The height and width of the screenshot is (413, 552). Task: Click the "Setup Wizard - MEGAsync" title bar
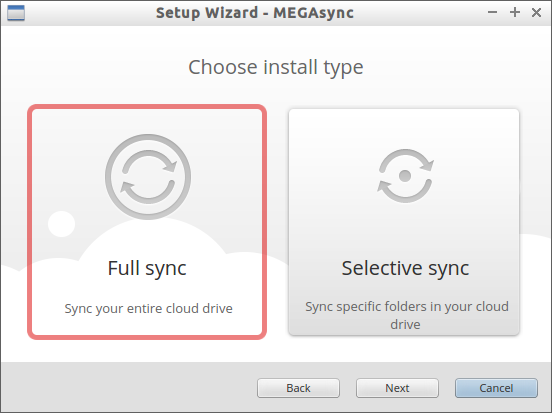[x=255, y=13]
